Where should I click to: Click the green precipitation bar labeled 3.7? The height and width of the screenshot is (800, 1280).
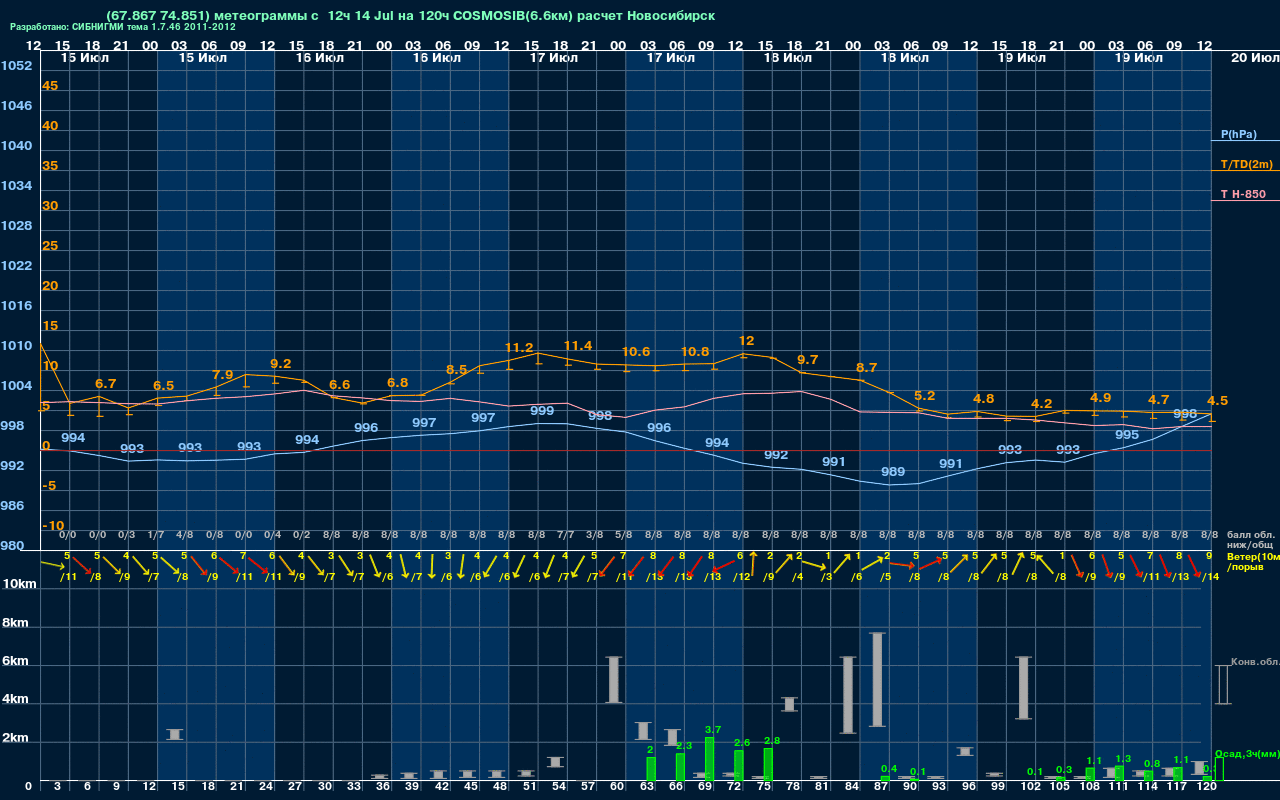point(710,759)
